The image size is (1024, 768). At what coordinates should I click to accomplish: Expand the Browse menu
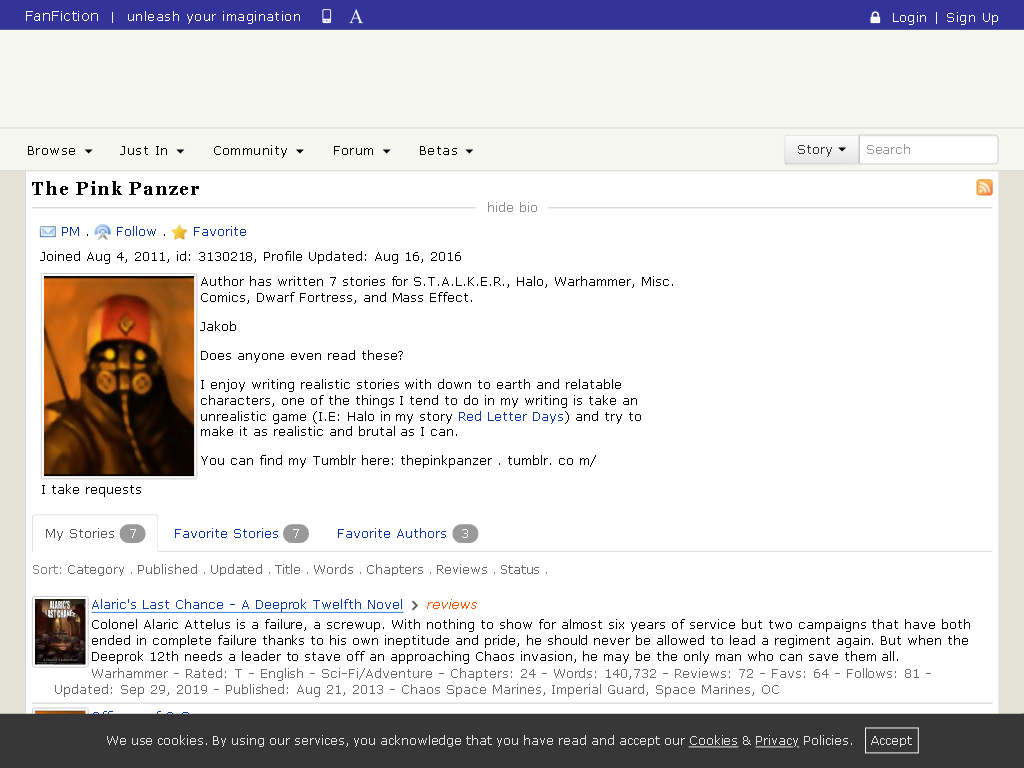pyautogui.click(x=59, y=151)
